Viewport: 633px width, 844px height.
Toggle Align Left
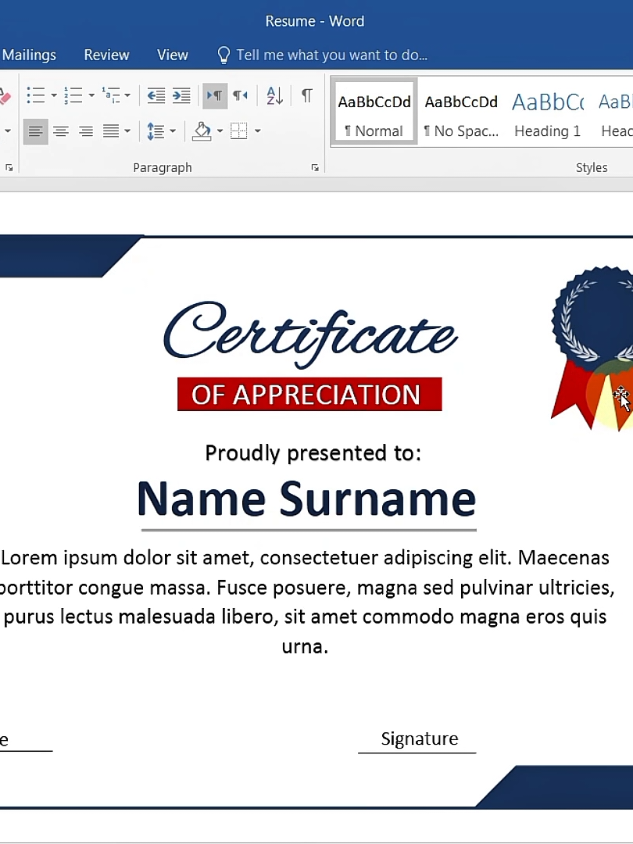[x=36, y=131]
